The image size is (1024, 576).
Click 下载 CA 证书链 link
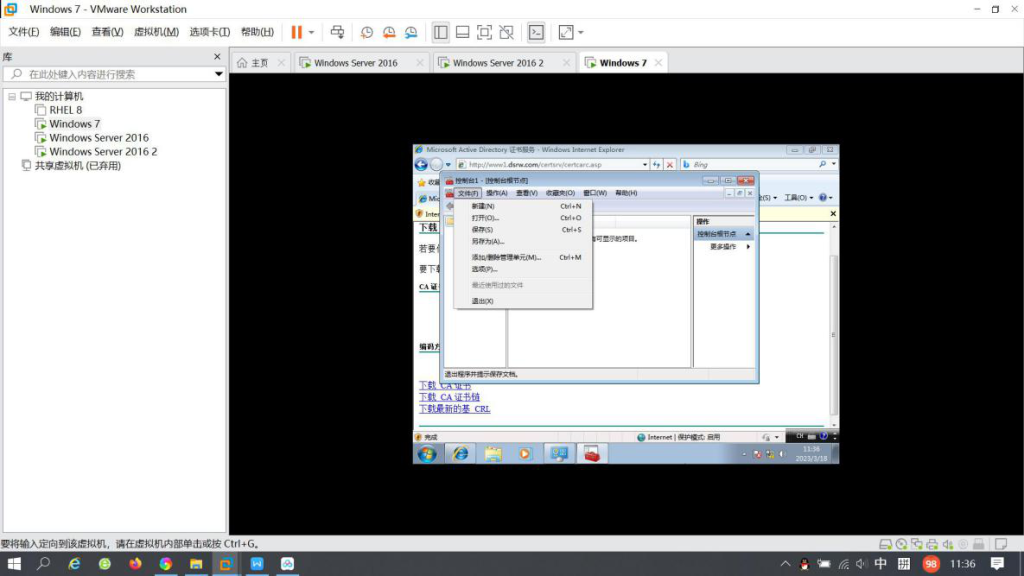pos(449,397)
